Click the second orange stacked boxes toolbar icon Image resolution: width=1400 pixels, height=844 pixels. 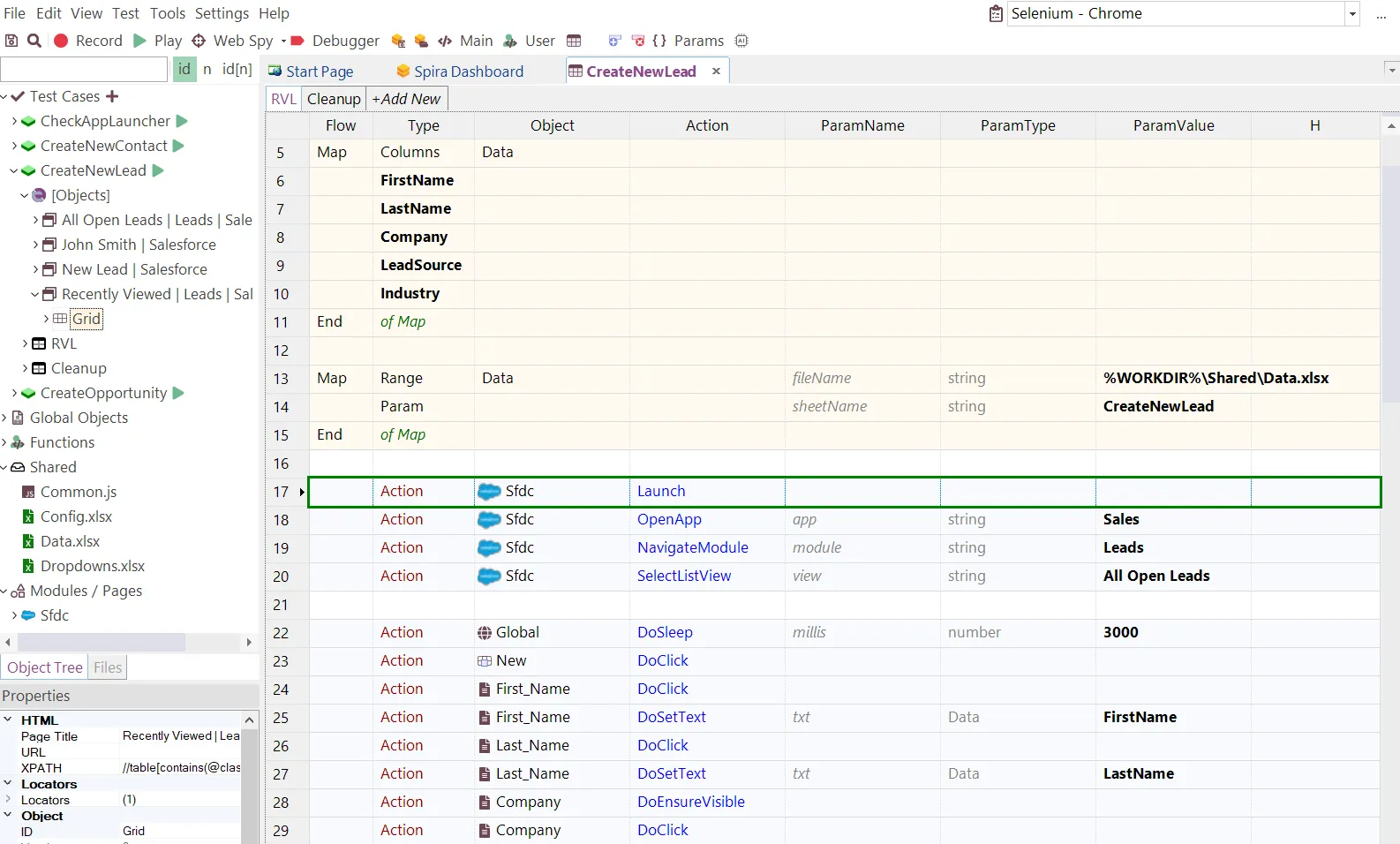tap(421, 41)
